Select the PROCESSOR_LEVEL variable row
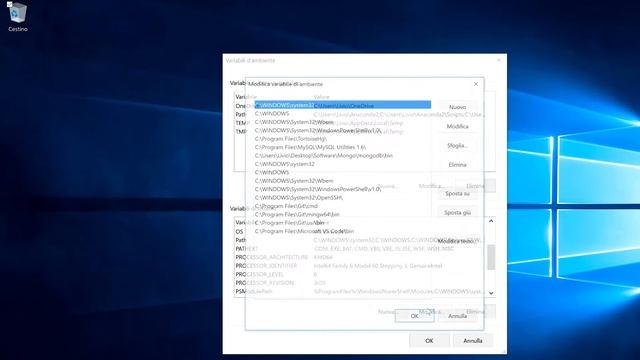Image resolution: width=640 pixels, height=360 pixels. (360, 274)
